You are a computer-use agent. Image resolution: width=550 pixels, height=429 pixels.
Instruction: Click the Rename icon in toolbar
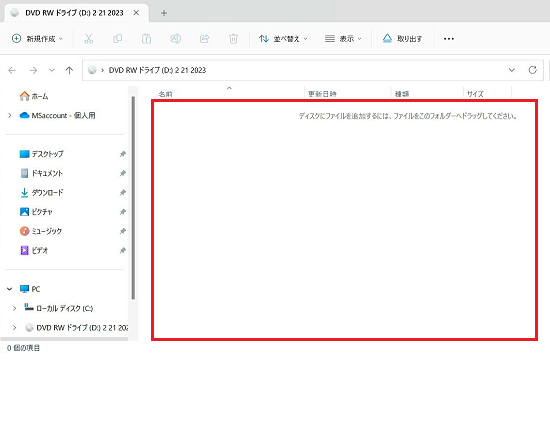click(175, 39)
